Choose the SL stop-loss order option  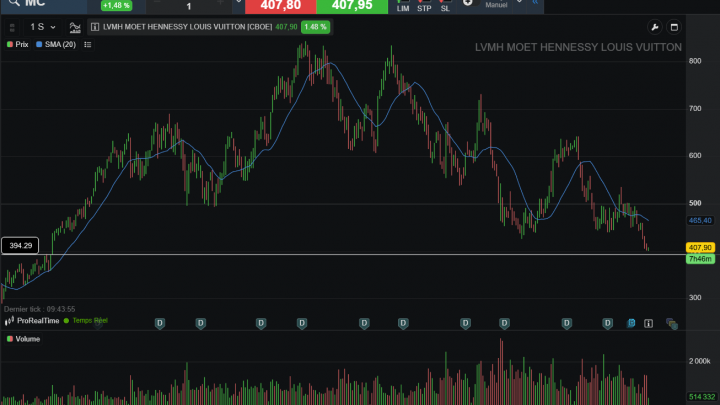(445, 6)
